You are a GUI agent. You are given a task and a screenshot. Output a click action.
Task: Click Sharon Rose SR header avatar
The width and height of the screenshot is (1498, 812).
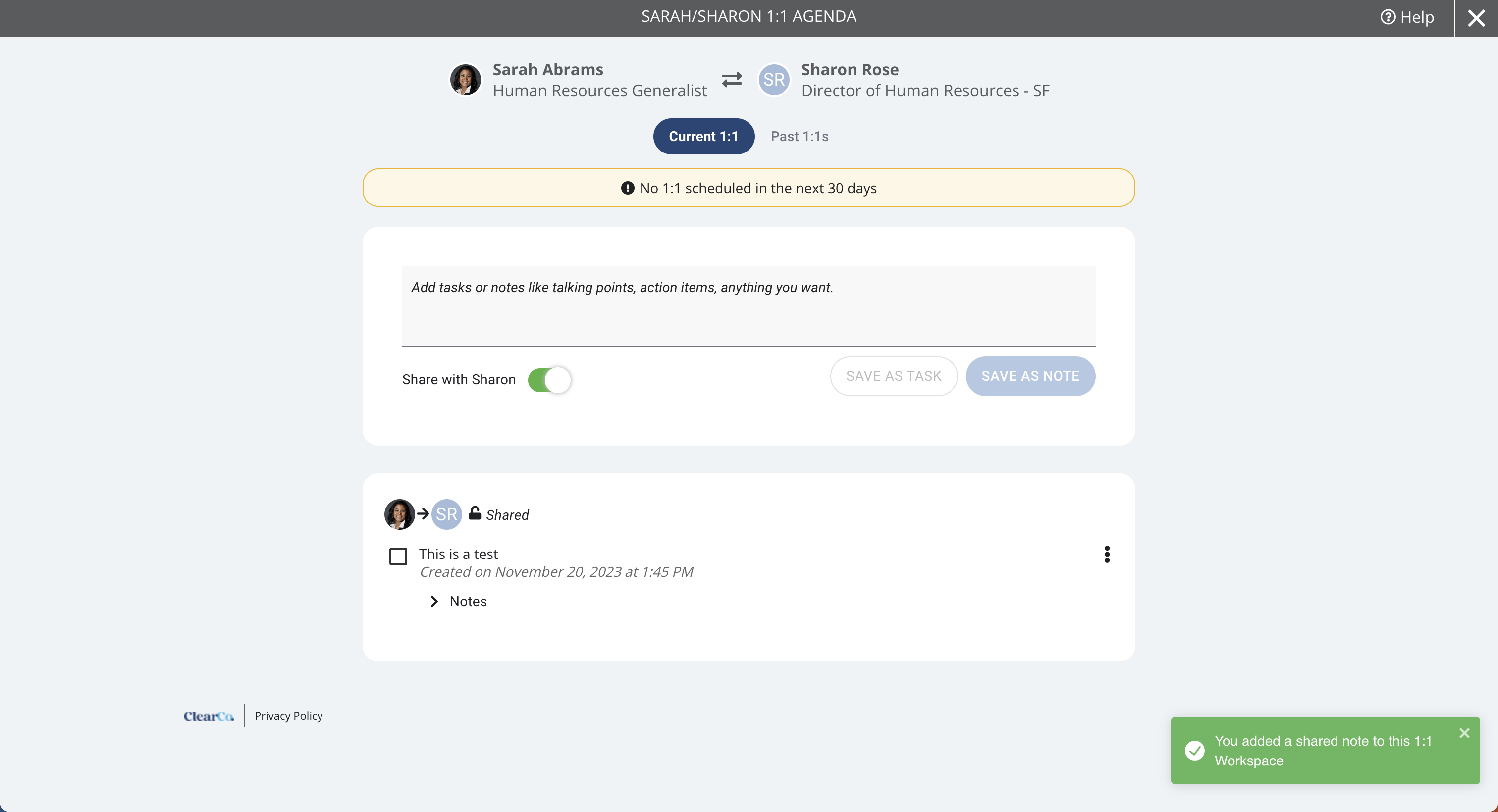774,80
